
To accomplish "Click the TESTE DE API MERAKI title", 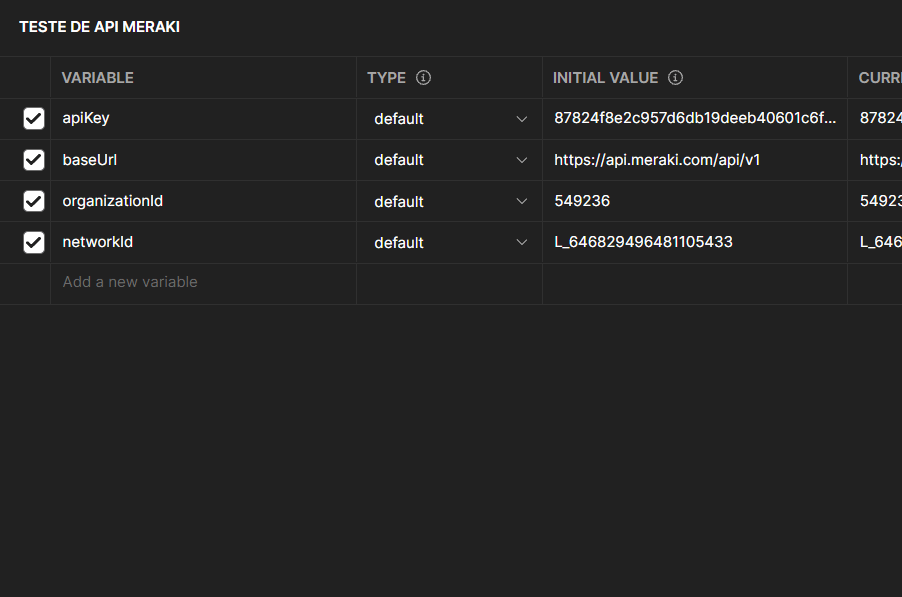I will [99, 27].
